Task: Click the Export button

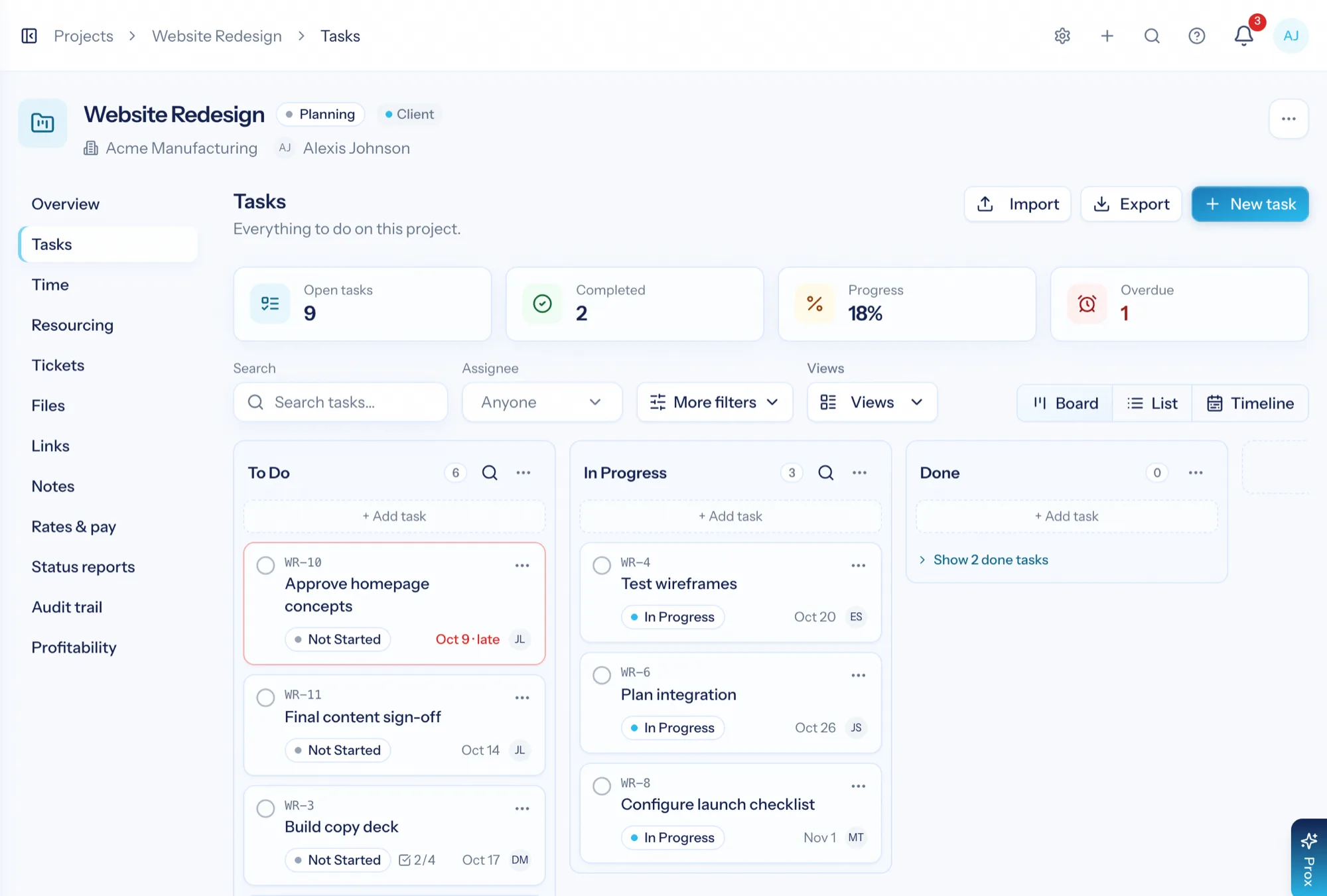Action: point(1131,204)
